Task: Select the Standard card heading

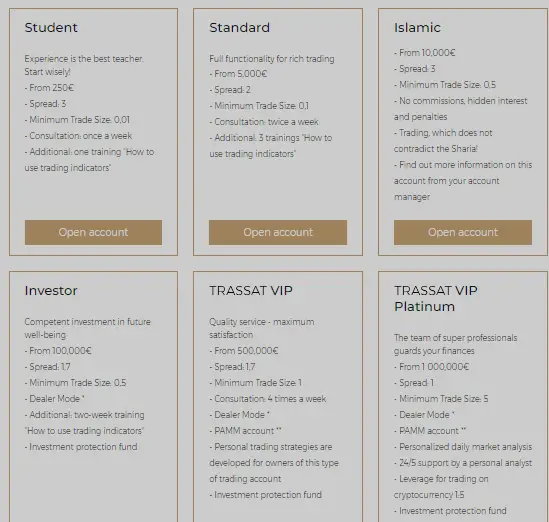Action: (x=239, y=28)
